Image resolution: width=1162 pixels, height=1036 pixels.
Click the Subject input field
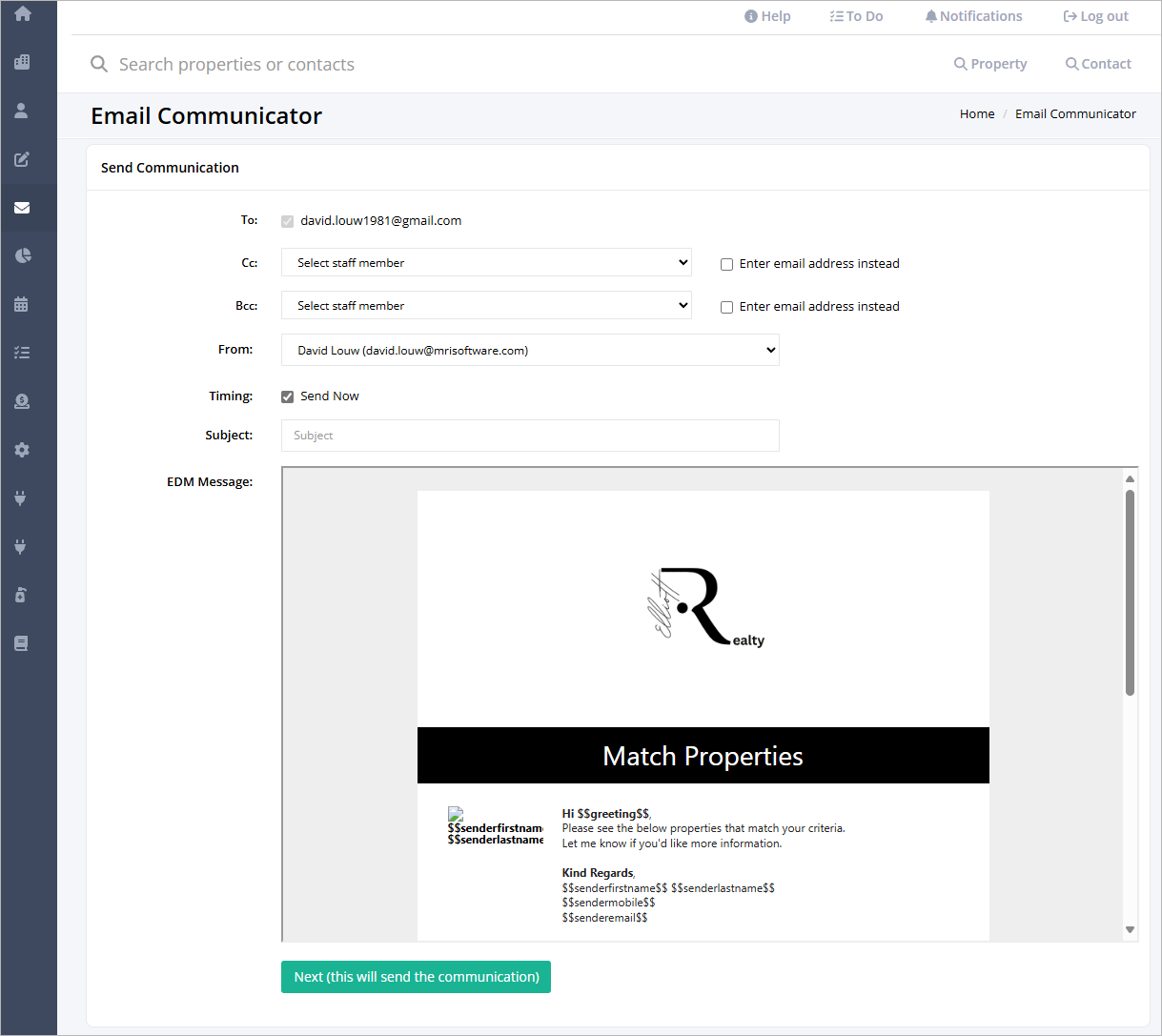530,436
